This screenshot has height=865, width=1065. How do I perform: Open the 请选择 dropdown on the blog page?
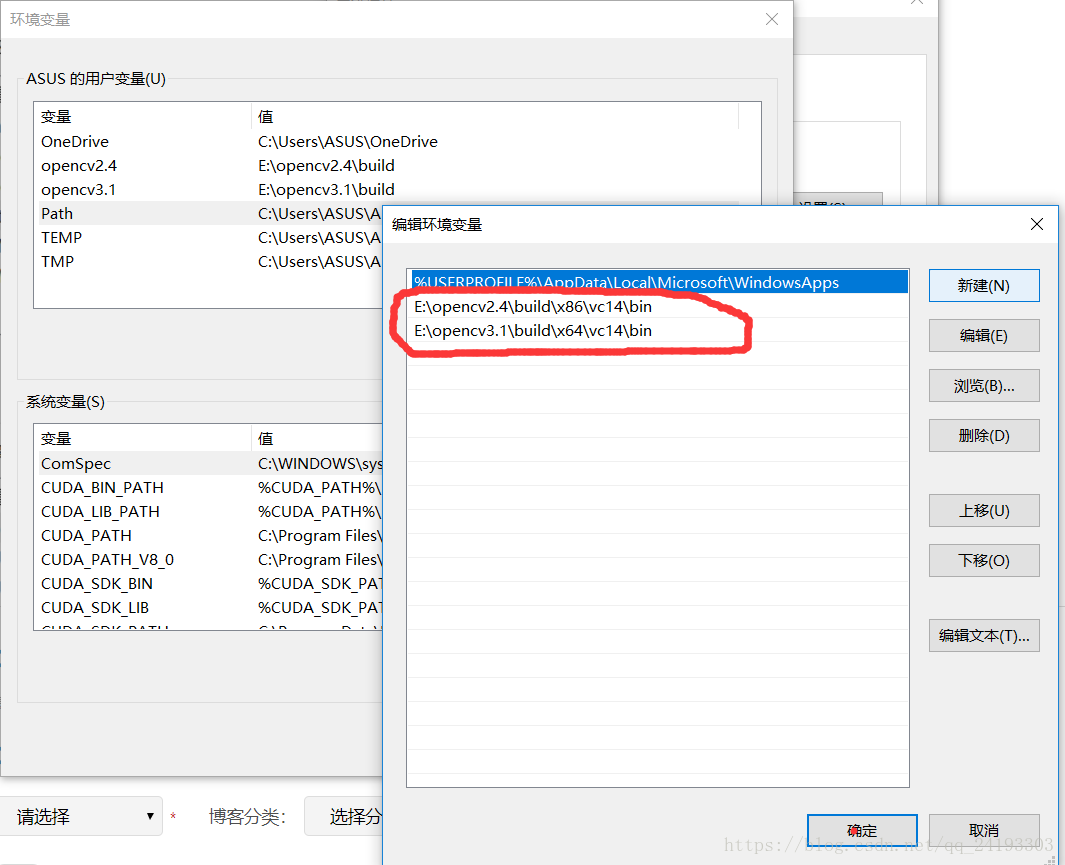[x=81, y=816]
